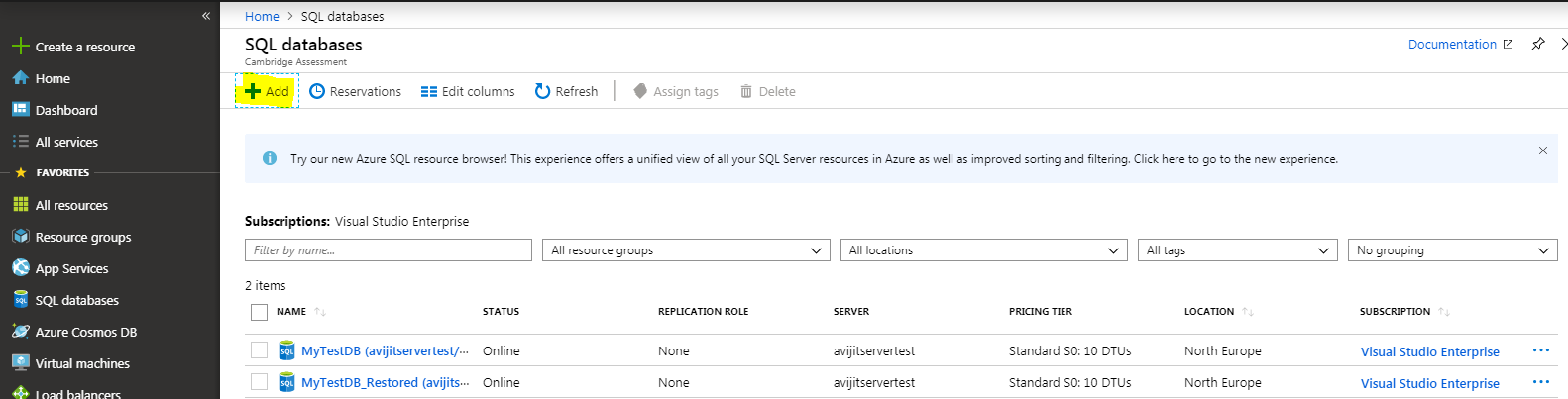Open the MyTestDB row ellipsis menu

coord(1540,350)
